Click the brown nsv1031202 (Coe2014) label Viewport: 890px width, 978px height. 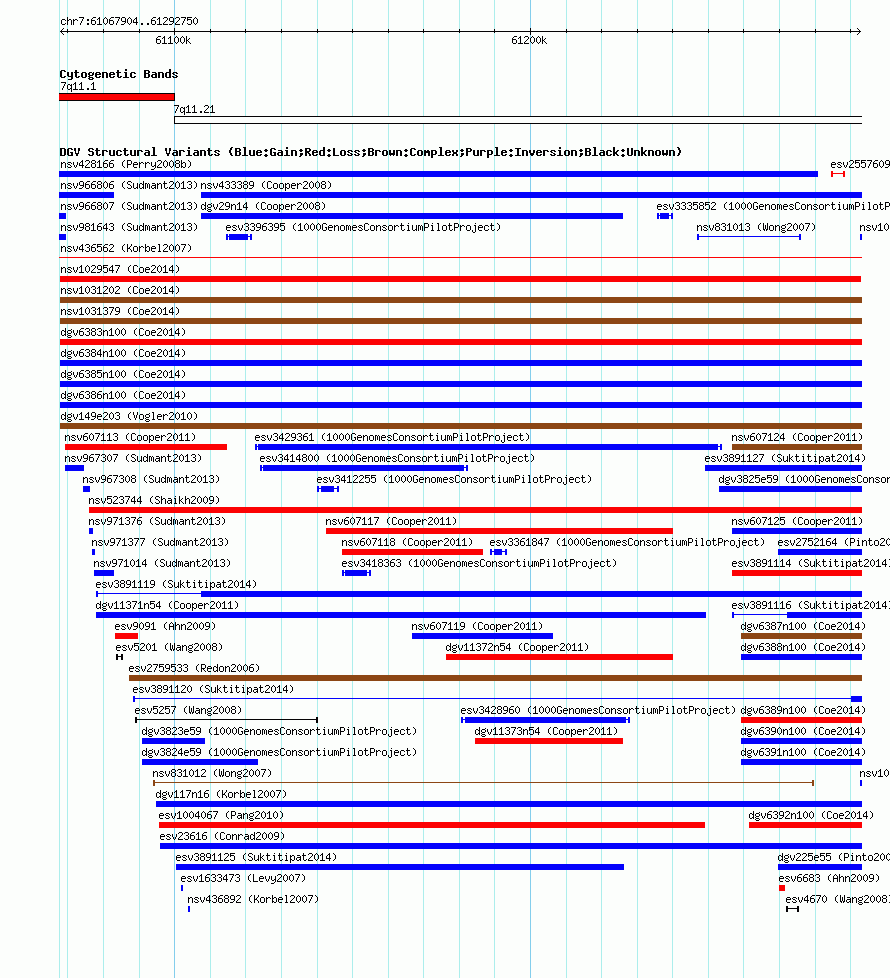click(120, 291)
